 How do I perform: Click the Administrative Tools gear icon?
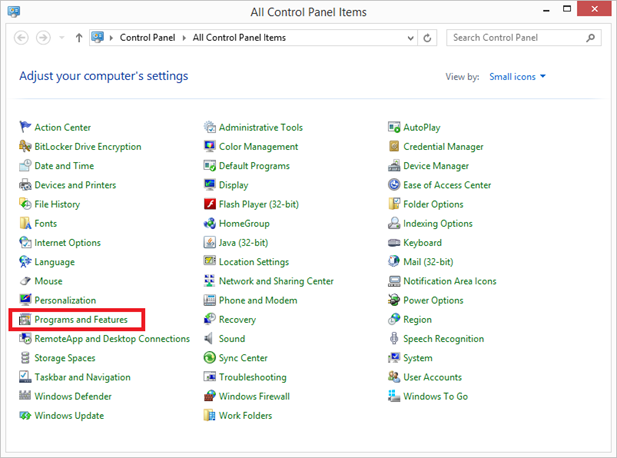209,127
